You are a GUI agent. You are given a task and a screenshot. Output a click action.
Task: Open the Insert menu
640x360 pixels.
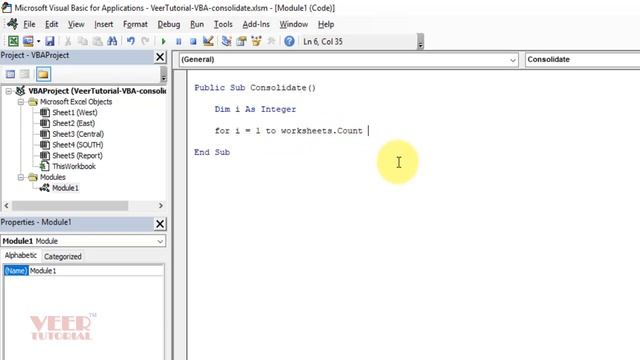pos(104,24)
